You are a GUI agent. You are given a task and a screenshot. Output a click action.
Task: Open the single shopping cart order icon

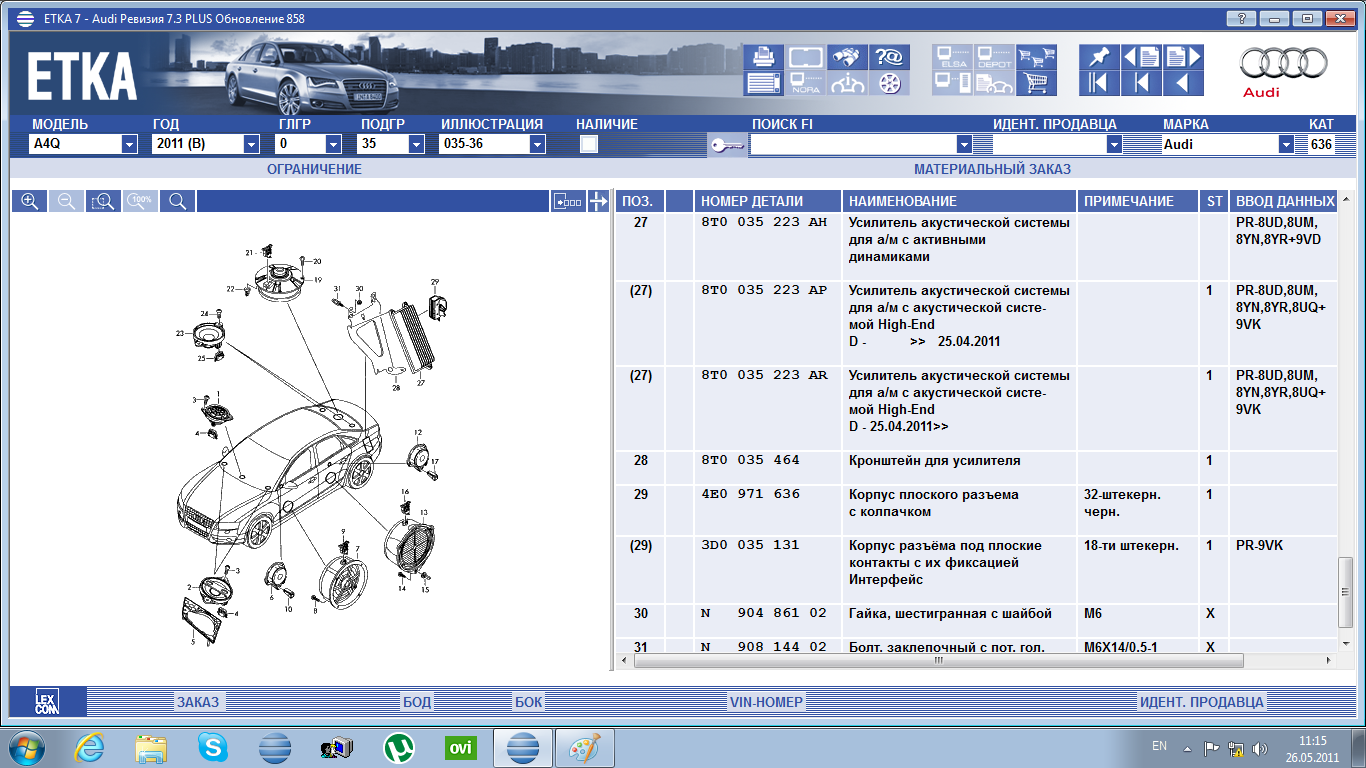point(1037,83)
